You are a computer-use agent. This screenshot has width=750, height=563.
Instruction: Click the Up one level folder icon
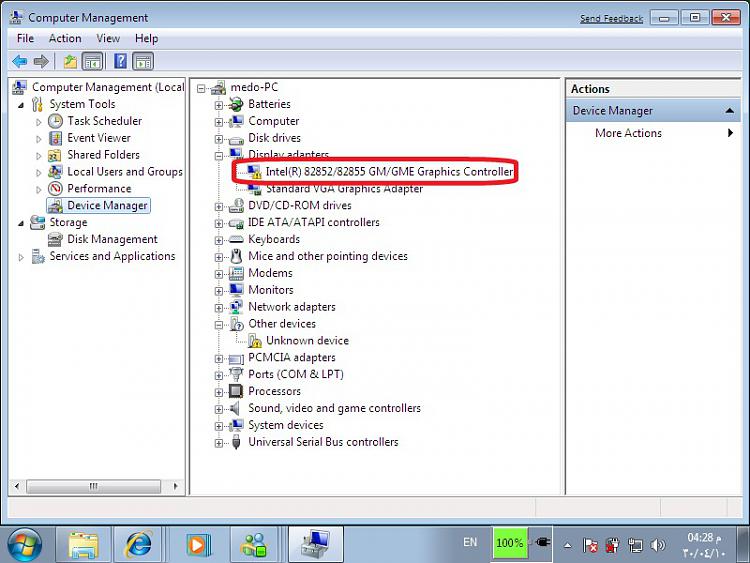tap(70, 61)
